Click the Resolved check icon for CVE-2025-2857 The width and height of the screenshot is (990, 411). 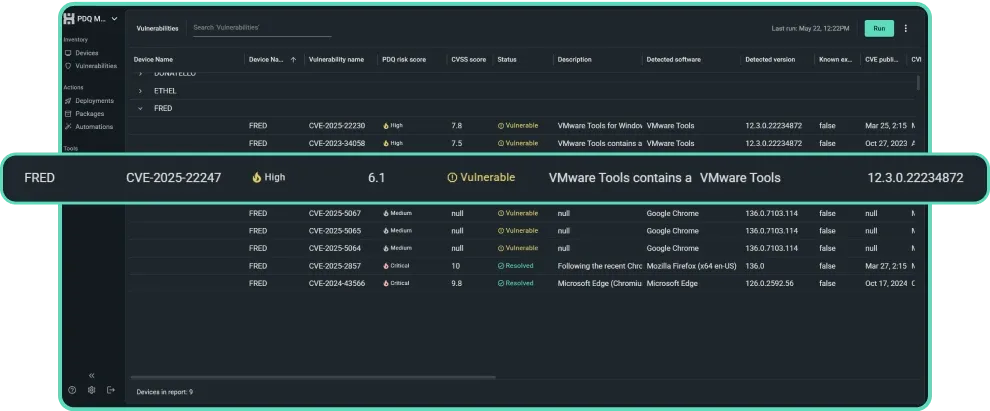[x=501, y=266]
